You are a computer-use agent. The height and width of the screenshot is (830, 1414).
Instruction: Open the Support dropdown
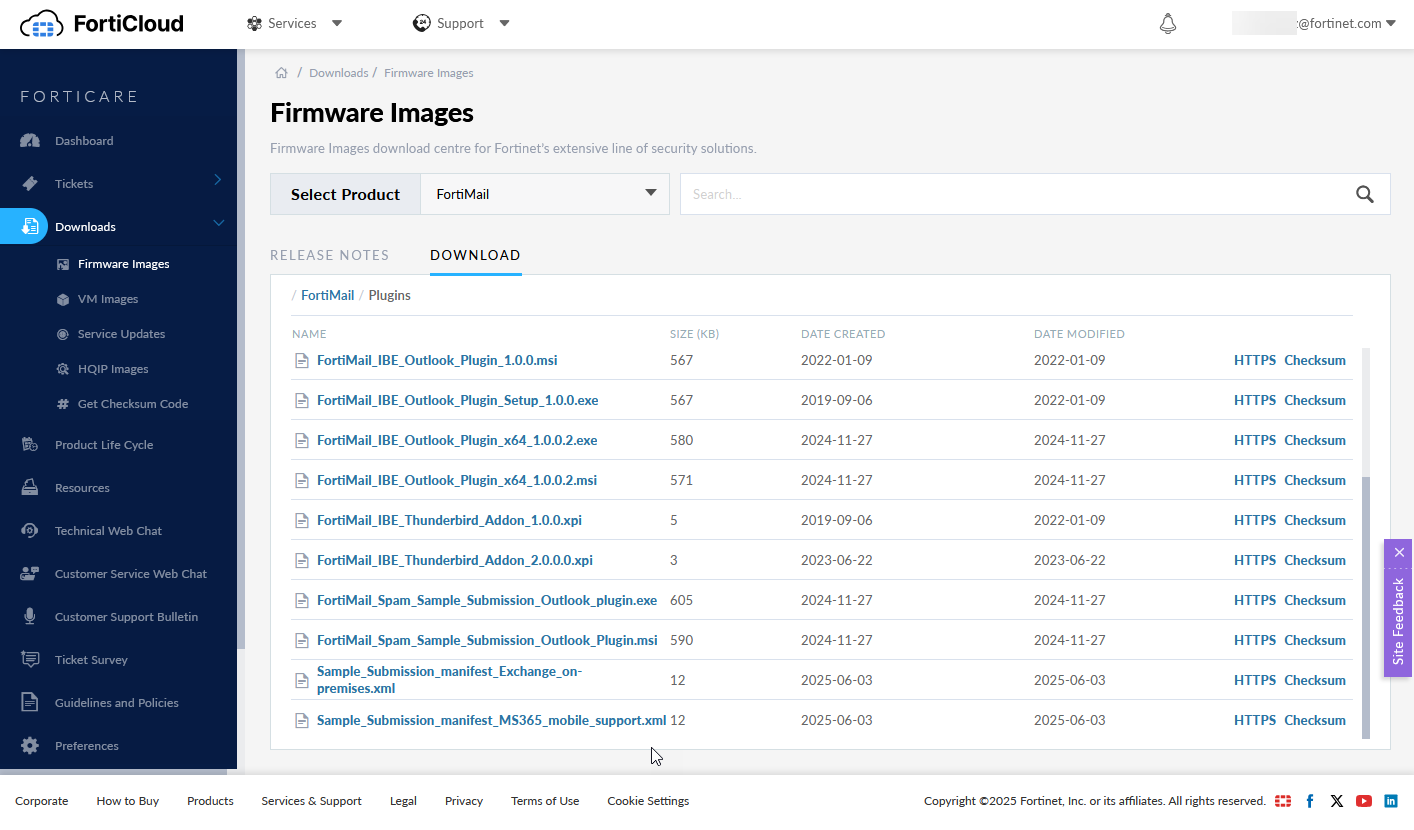pos(461,22)
